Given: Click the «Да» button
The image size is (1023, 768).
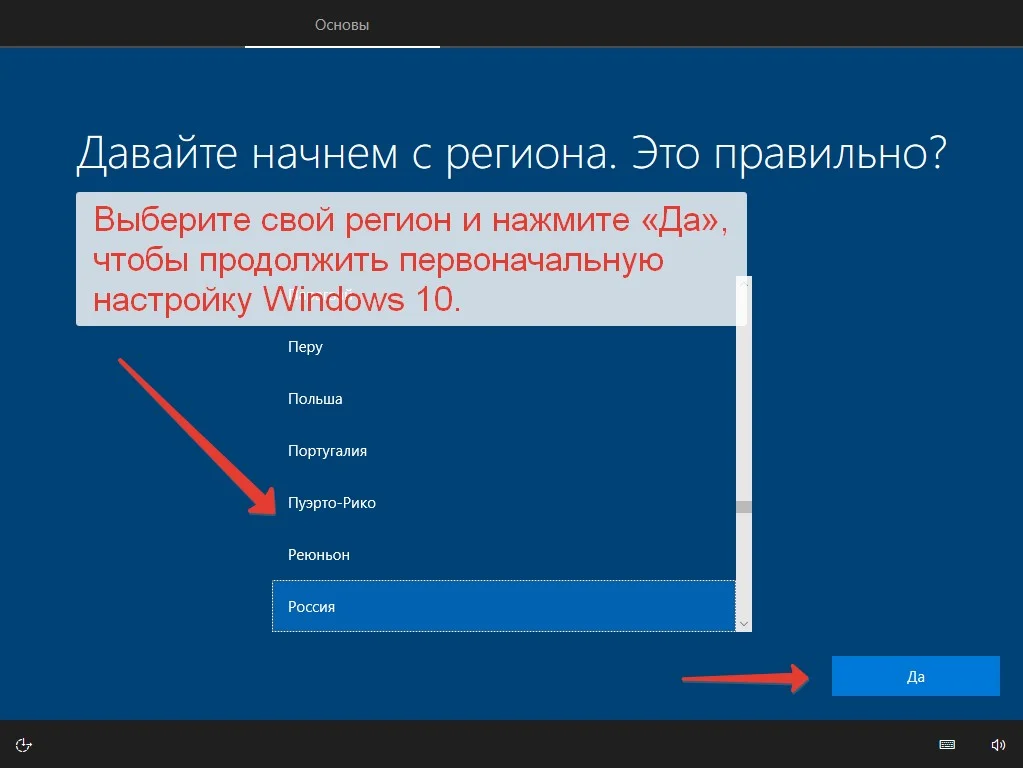Looking at the screenshot, I should pyautogui.click(x=915, y=676).
